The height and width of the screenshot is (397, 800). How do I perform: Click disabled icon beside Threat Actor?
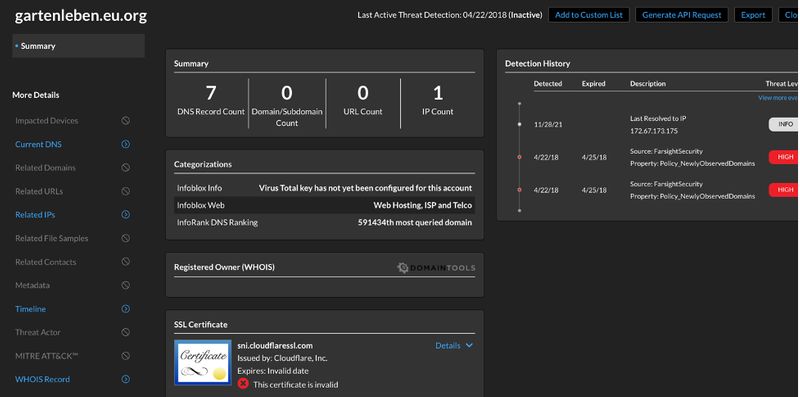pyautogui.click(x=126, y=332)
